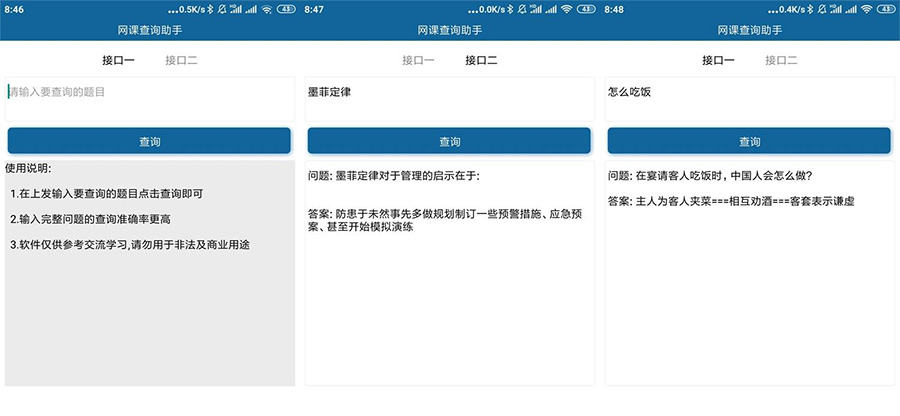Click question text 在宴请客人吃饭时
900x416 pixels.
tap(724, 177)
